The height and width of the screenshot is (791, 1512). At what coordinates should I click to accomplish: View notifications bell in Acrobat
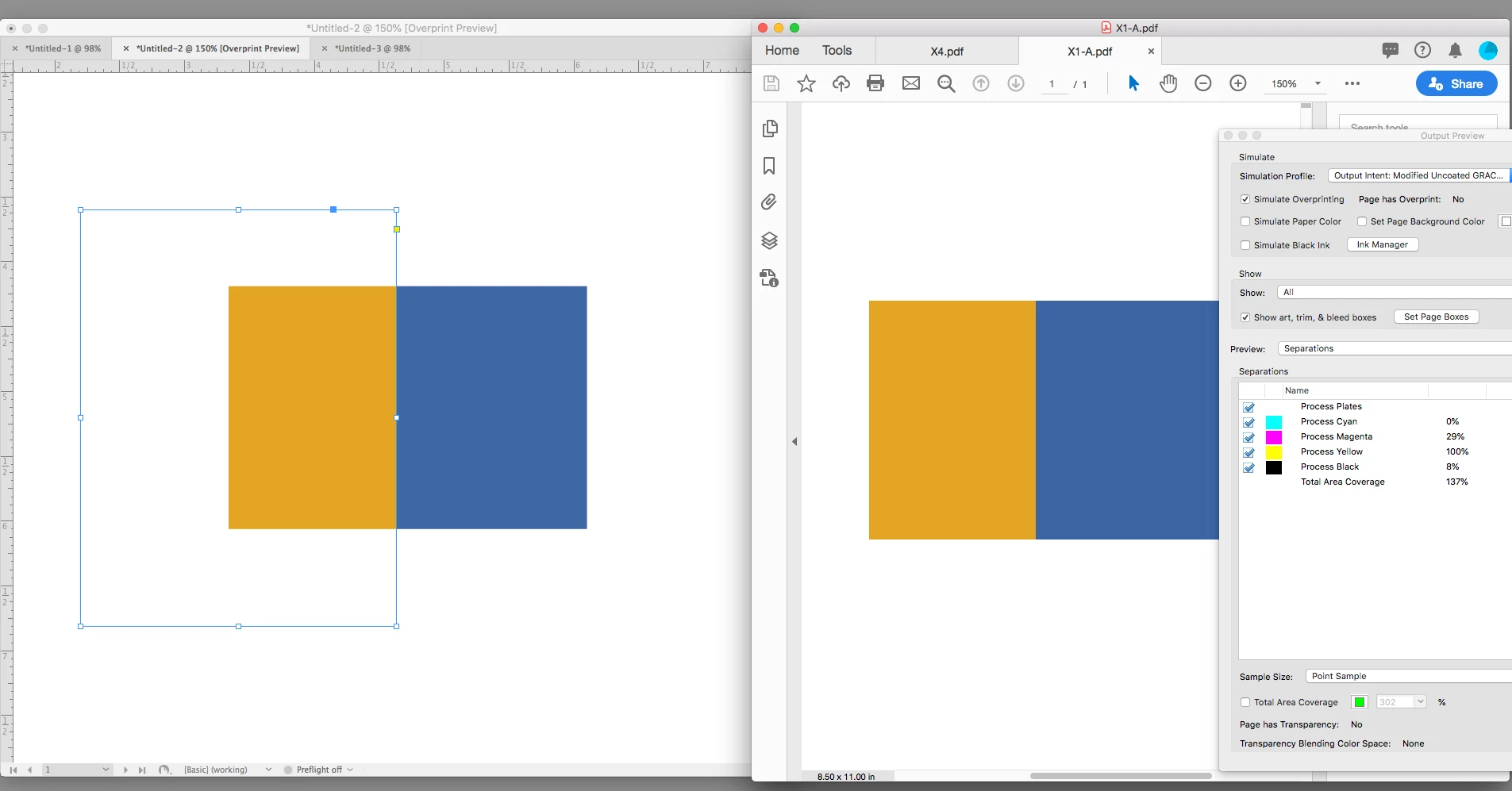[x=1455, y=51]
